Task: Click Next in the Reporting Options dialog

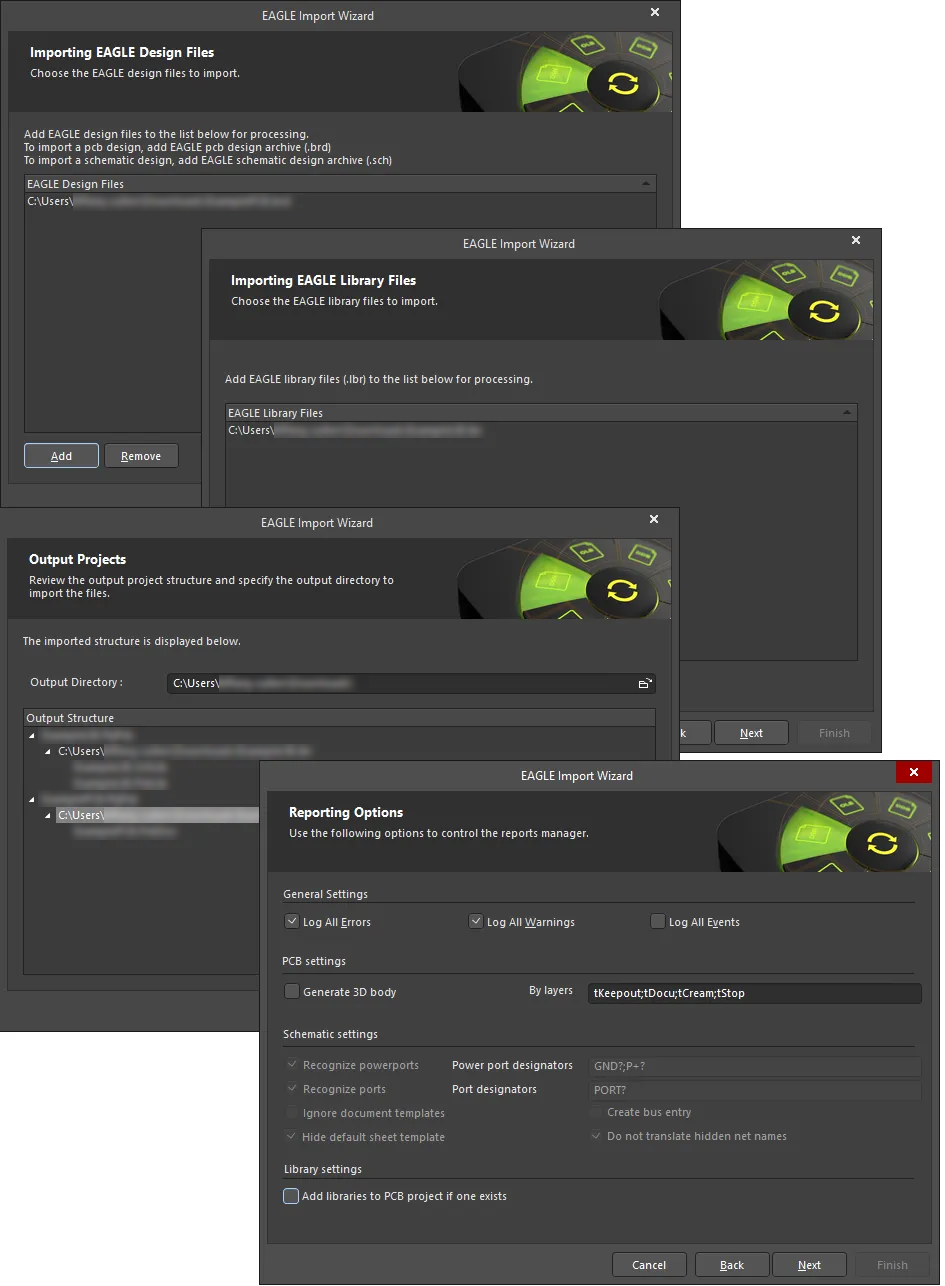Action: 809,1265
